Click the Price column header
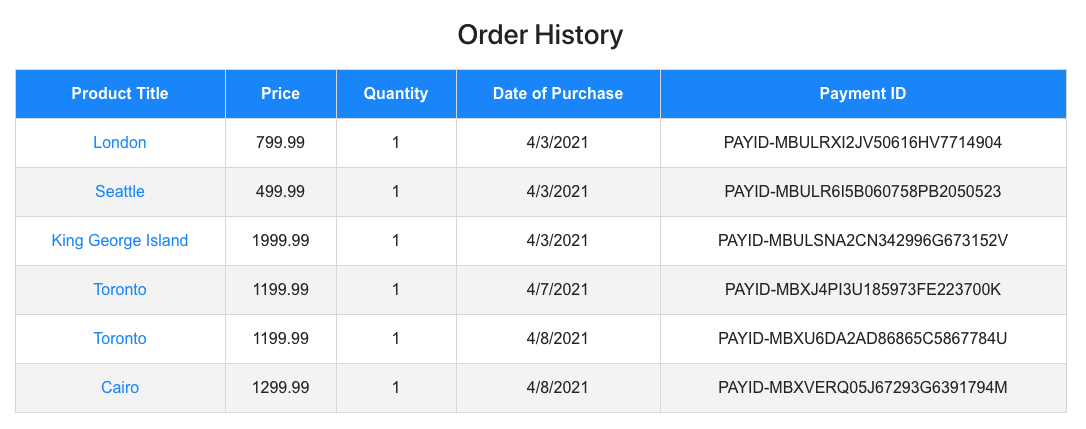This screenshot has height=429, width=1086. click(x=281, y=94)
